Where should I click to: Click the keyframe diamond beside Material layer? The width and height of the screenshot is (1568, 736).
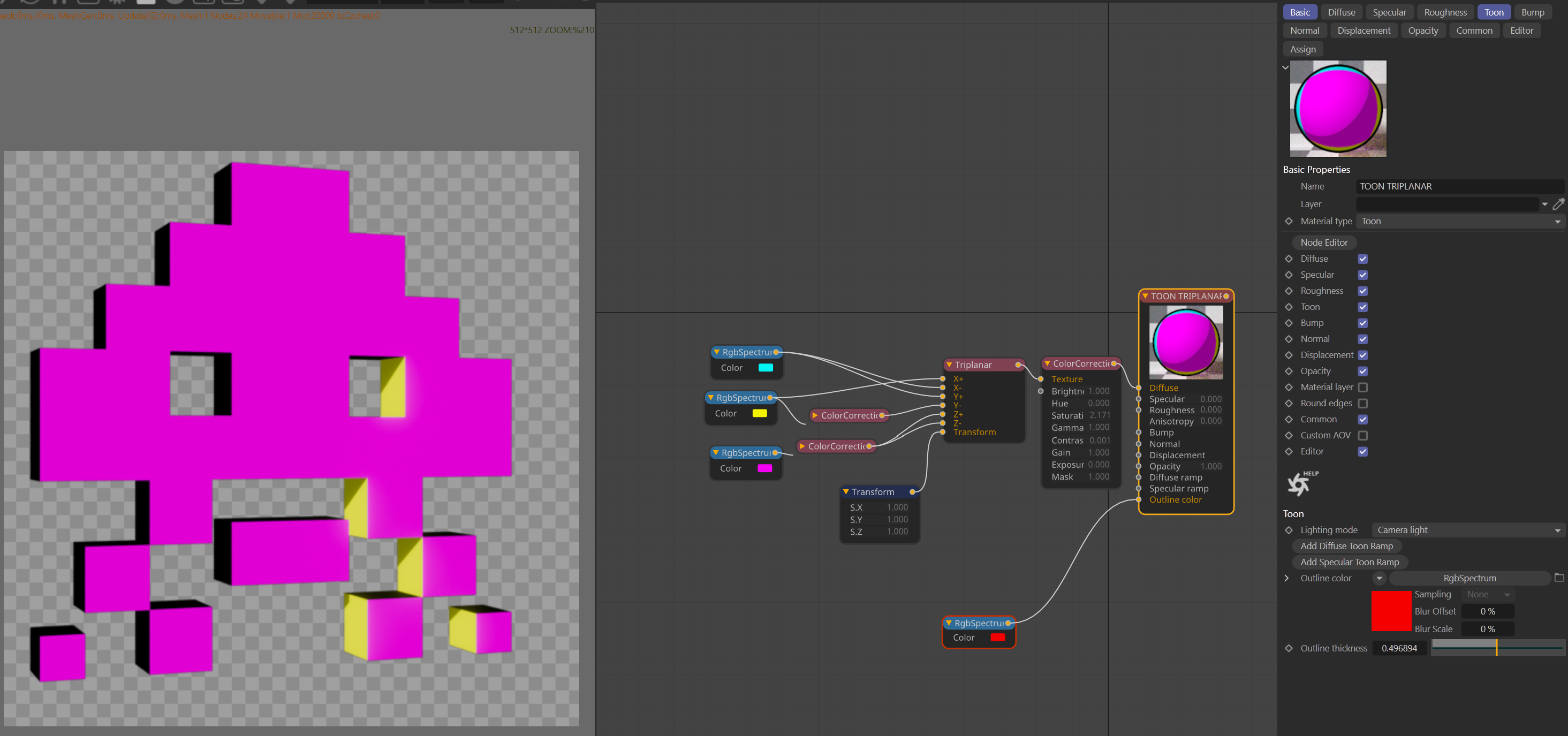point(1289,387)
